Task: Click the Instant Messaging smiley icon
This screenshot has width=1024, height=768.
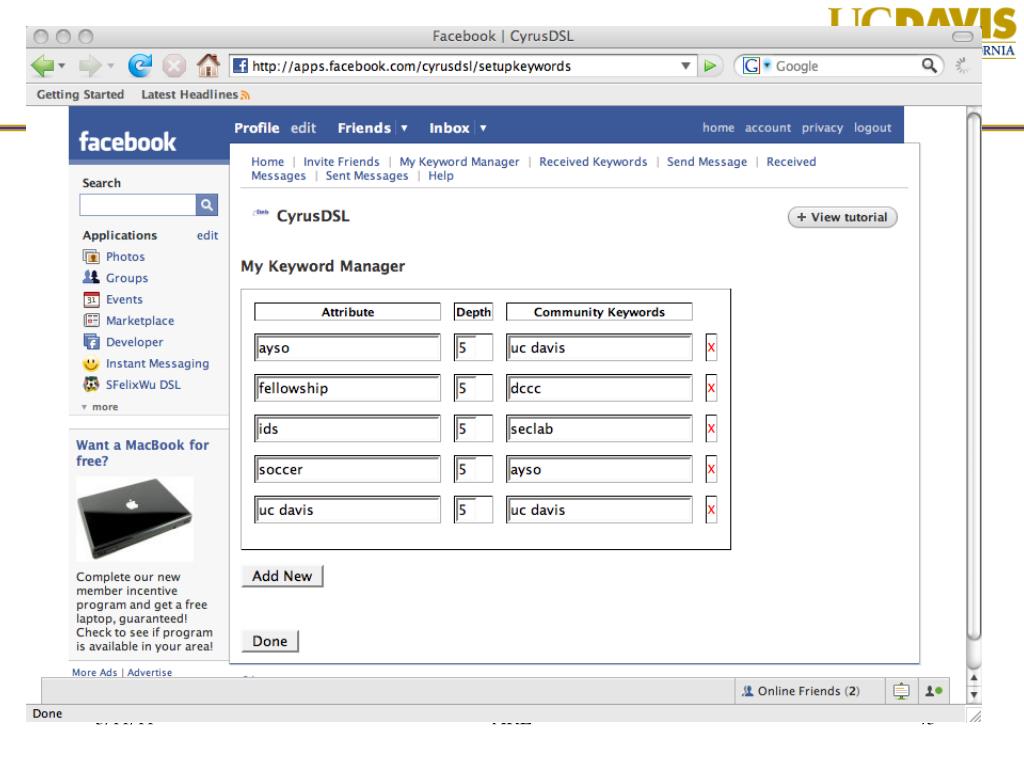Action: click(90, 363)
